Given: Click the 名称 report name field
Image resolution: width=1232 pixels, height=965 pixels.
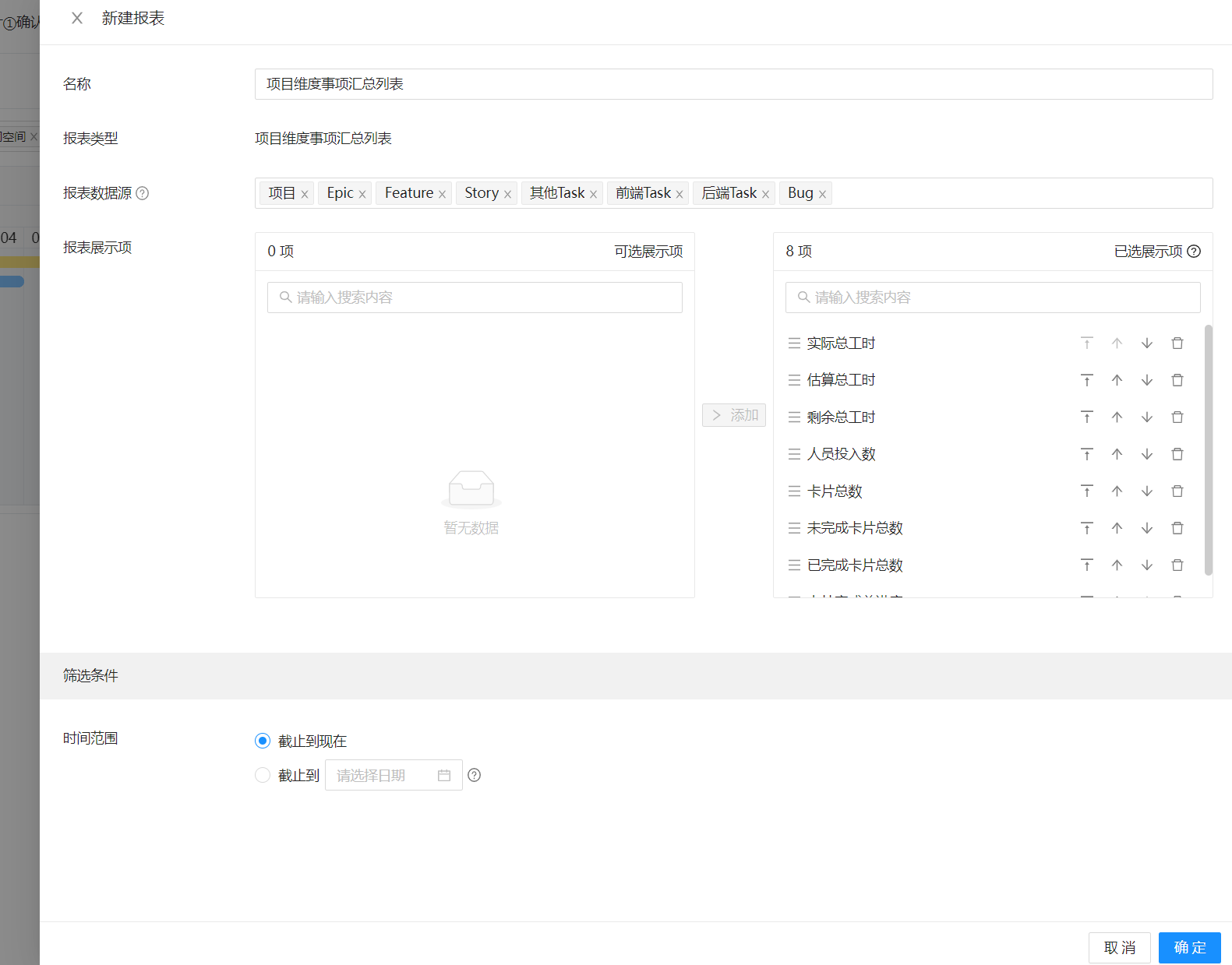Looking at the screenshot, I should (x=732, y=84).
